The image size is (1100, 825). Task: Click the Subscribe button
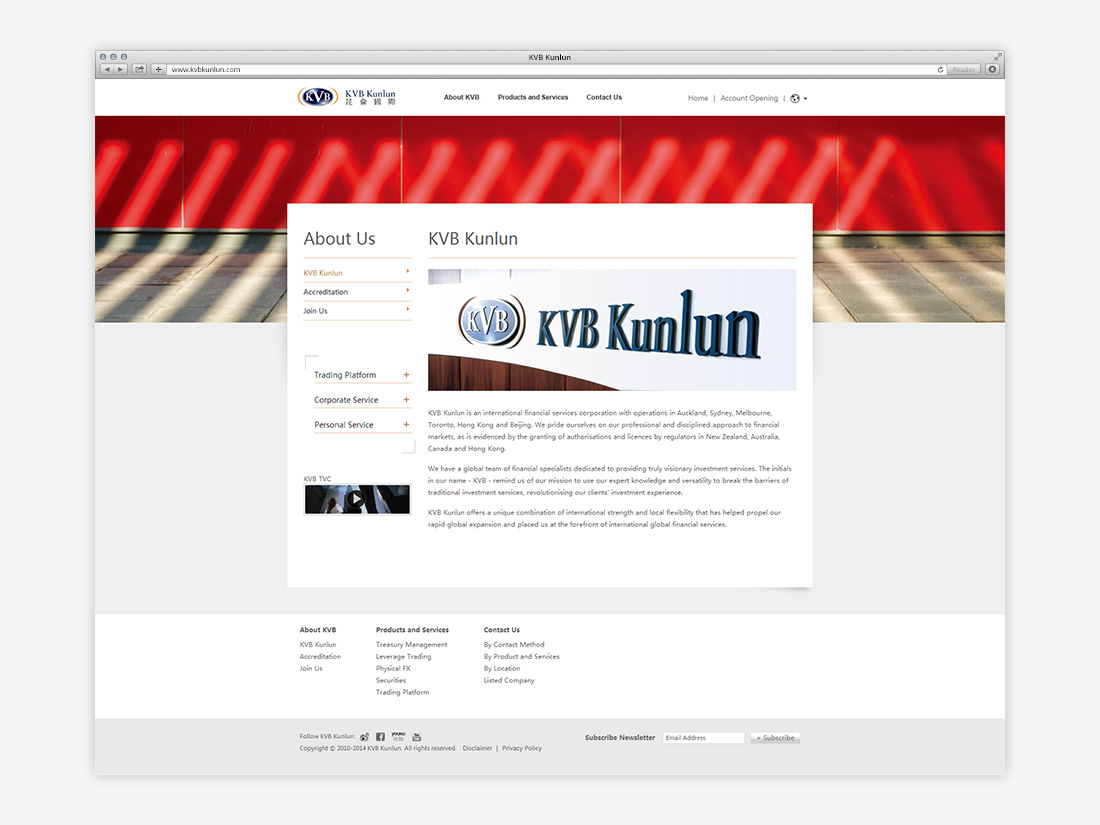click(x=774, y=738)
